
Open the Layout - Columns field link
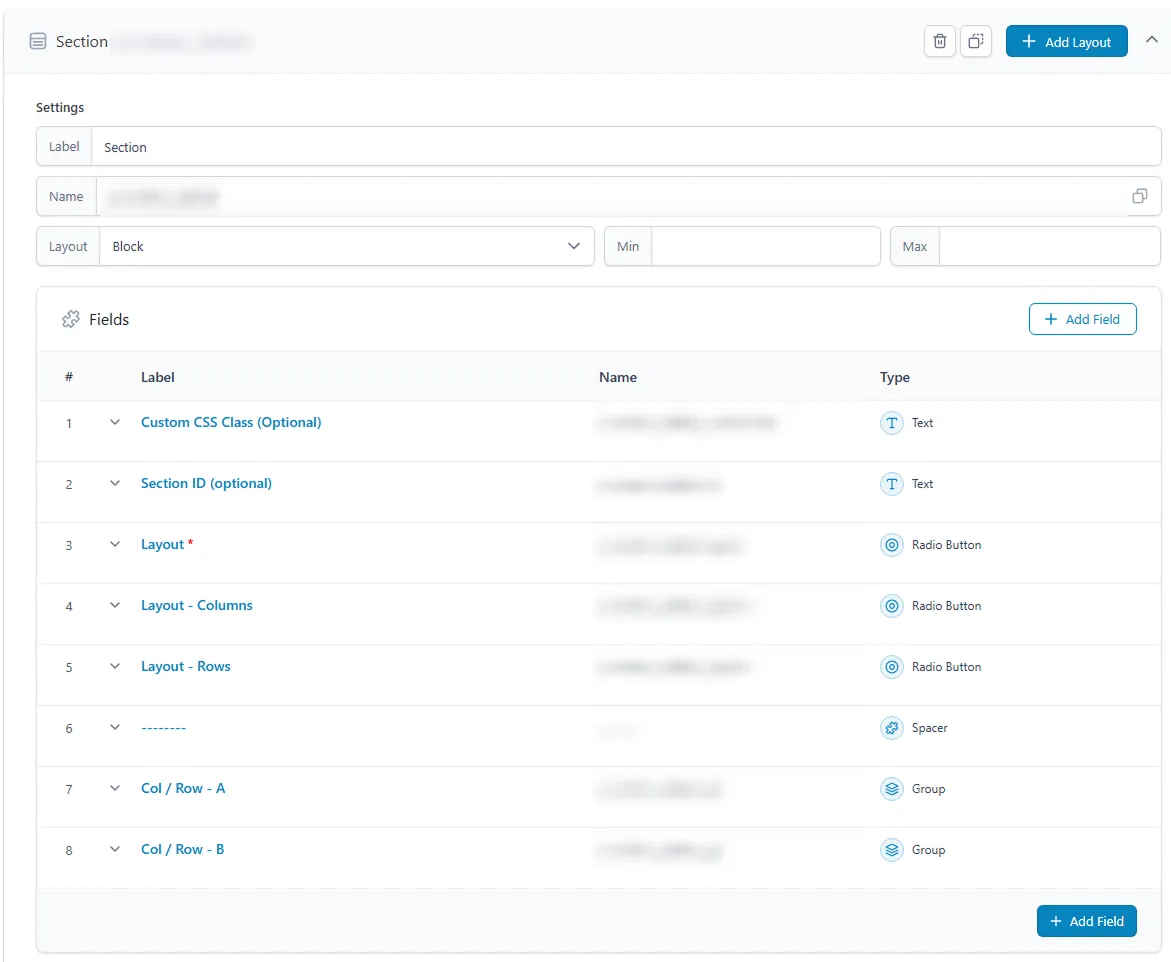(197, 605)
